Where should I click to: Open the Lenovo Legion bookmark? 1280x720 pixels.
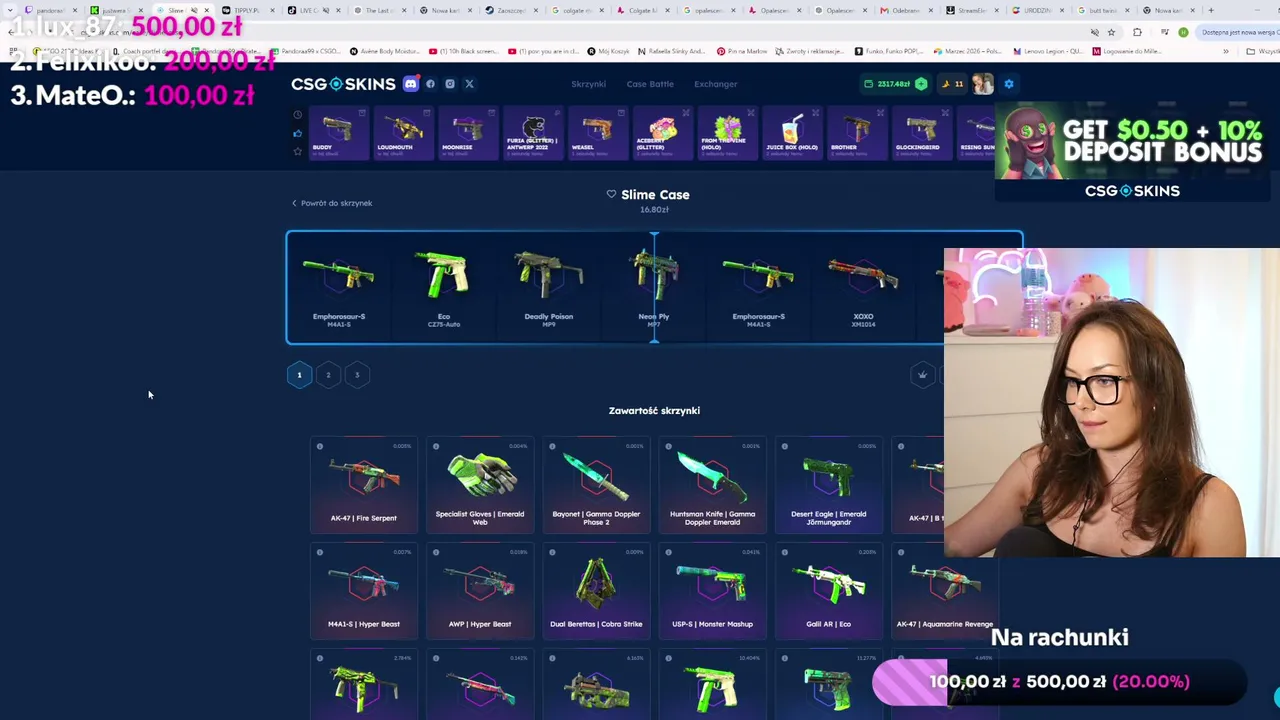(1049, 51)
